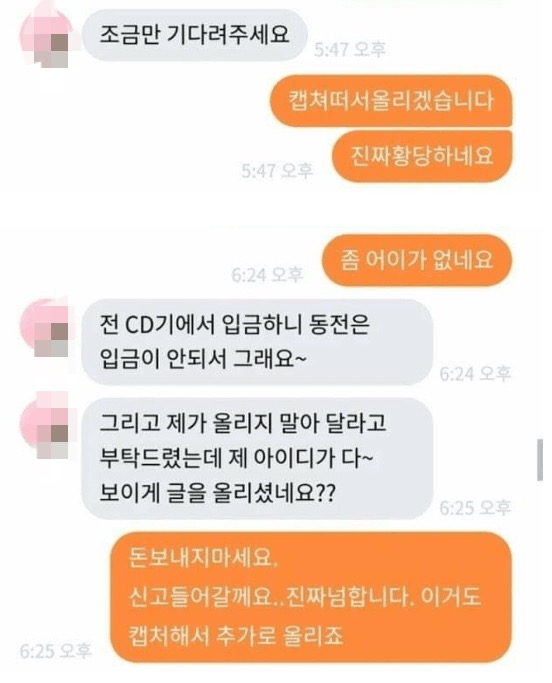The width and height of the screenshot is (552, 683).
Task: Select the 조금만 기다려주세요 message bubble
Action: [x=194, y=35]
